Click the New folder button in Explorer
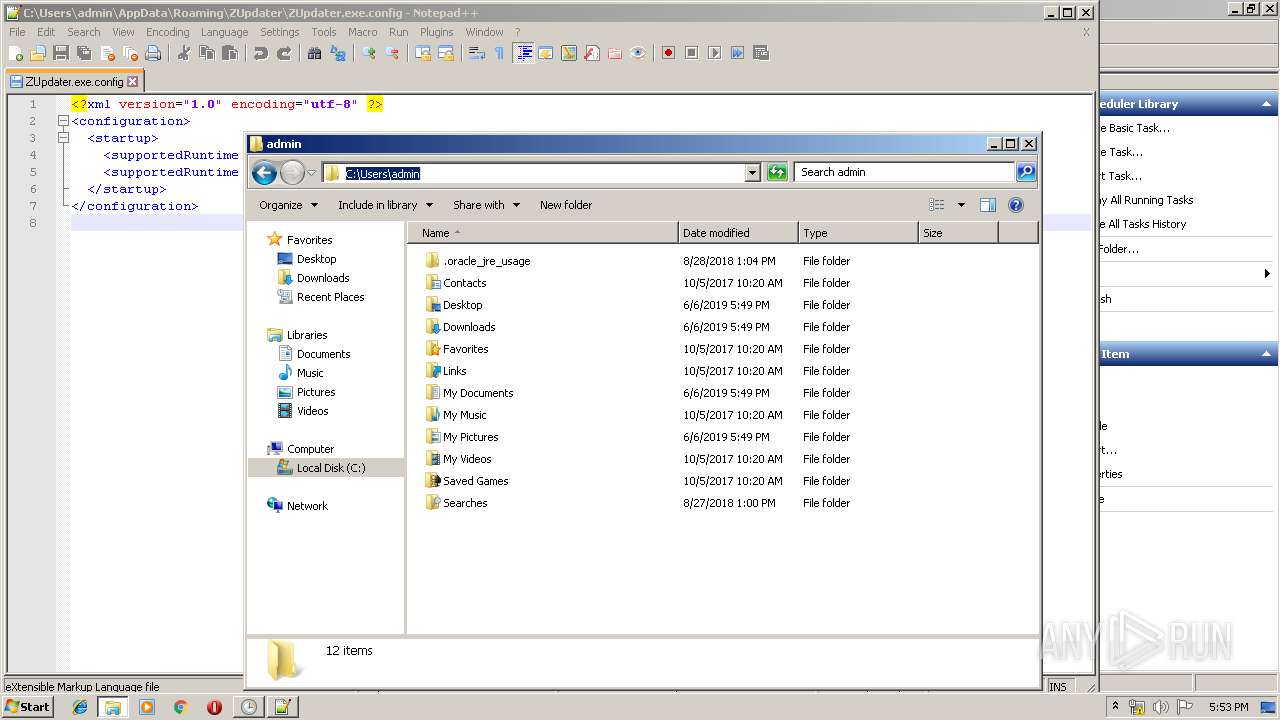Screen dimensions: 1280x720 566,205
